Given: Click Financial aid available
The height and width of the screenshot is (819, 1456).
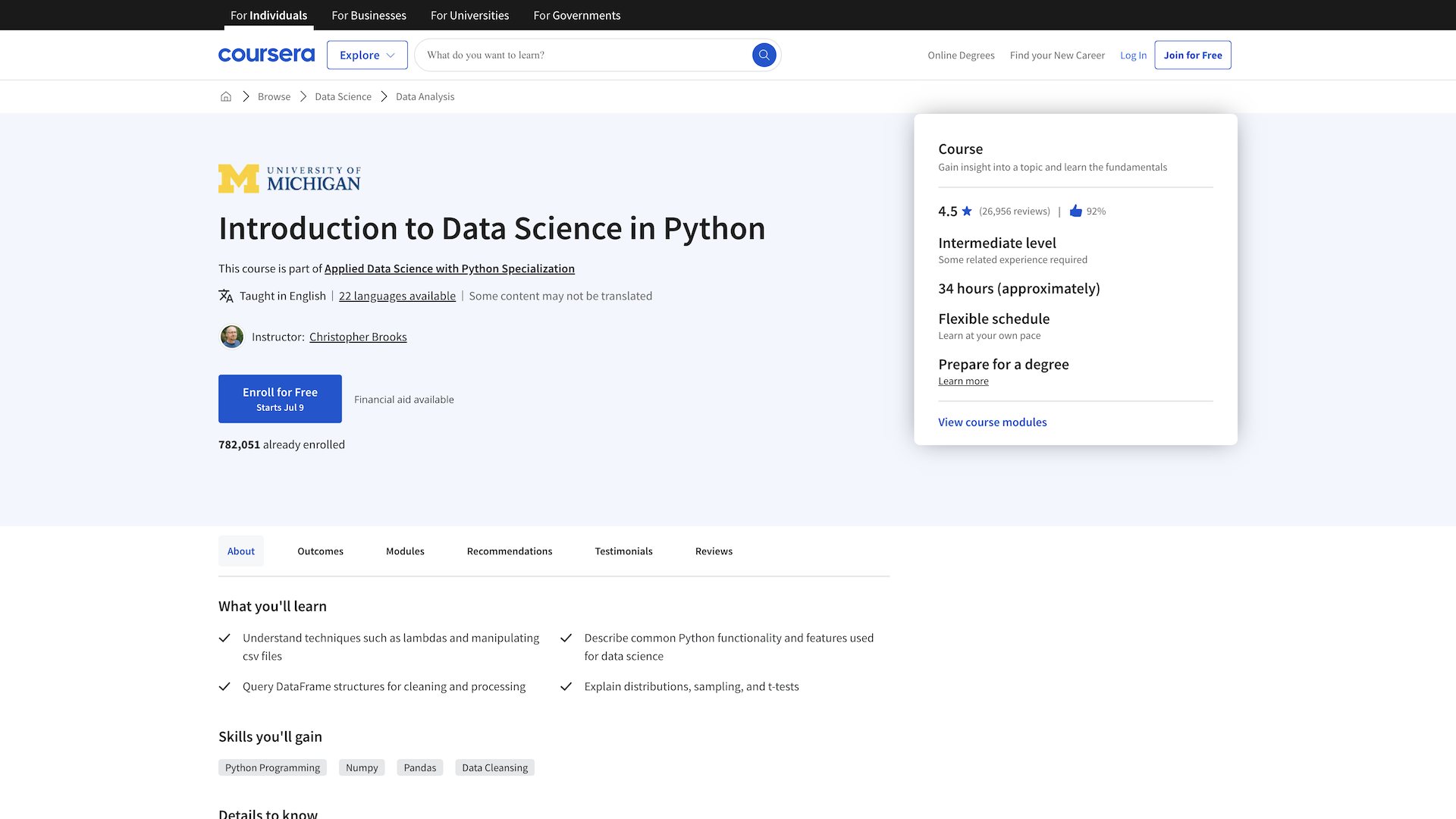Looking at the screenshot, I should tap(404, 400).
